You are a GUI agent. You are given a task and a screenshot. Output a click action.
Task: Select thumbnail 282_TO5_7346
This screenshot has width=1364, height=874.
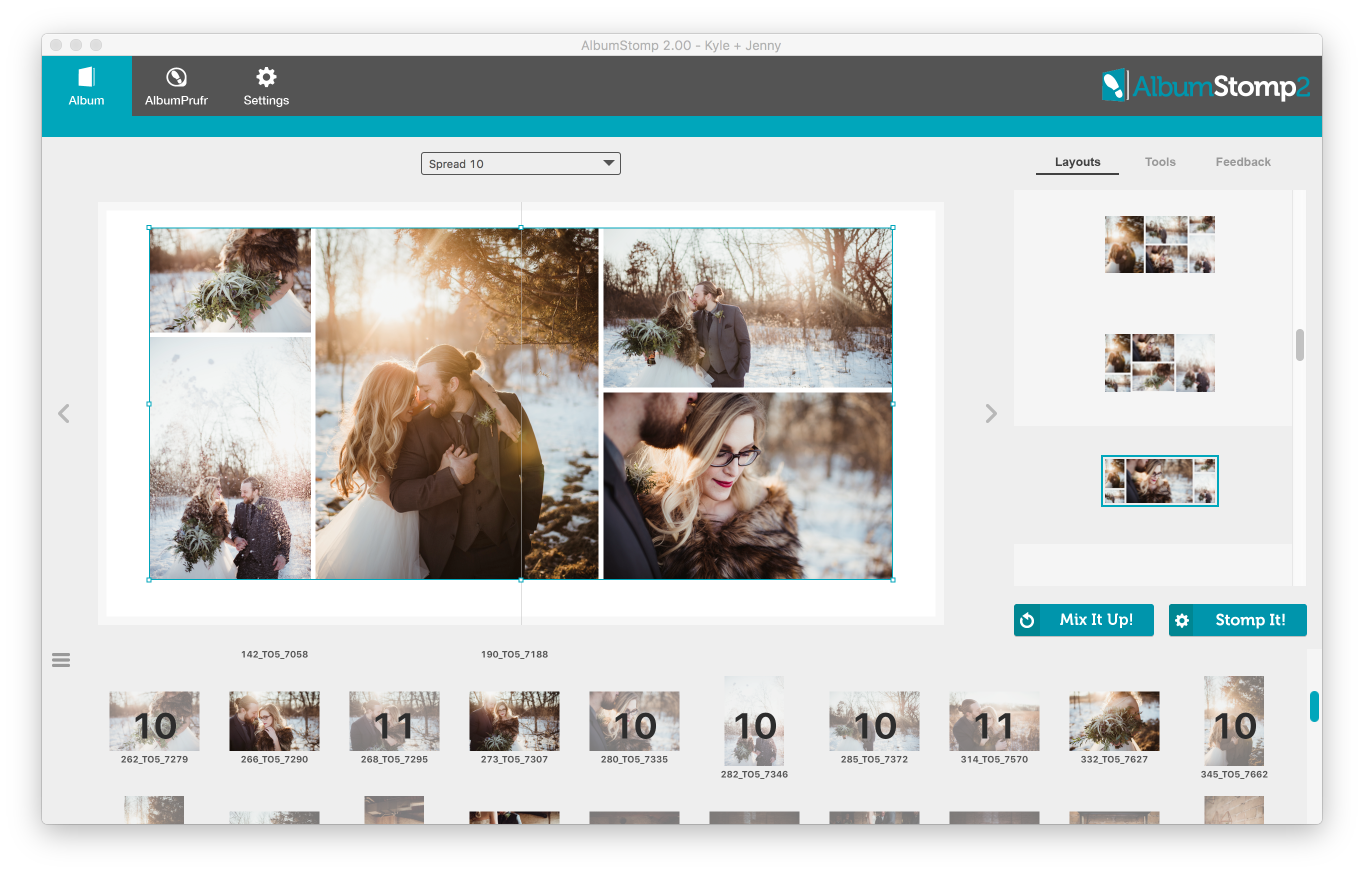[x=754, y=721]
